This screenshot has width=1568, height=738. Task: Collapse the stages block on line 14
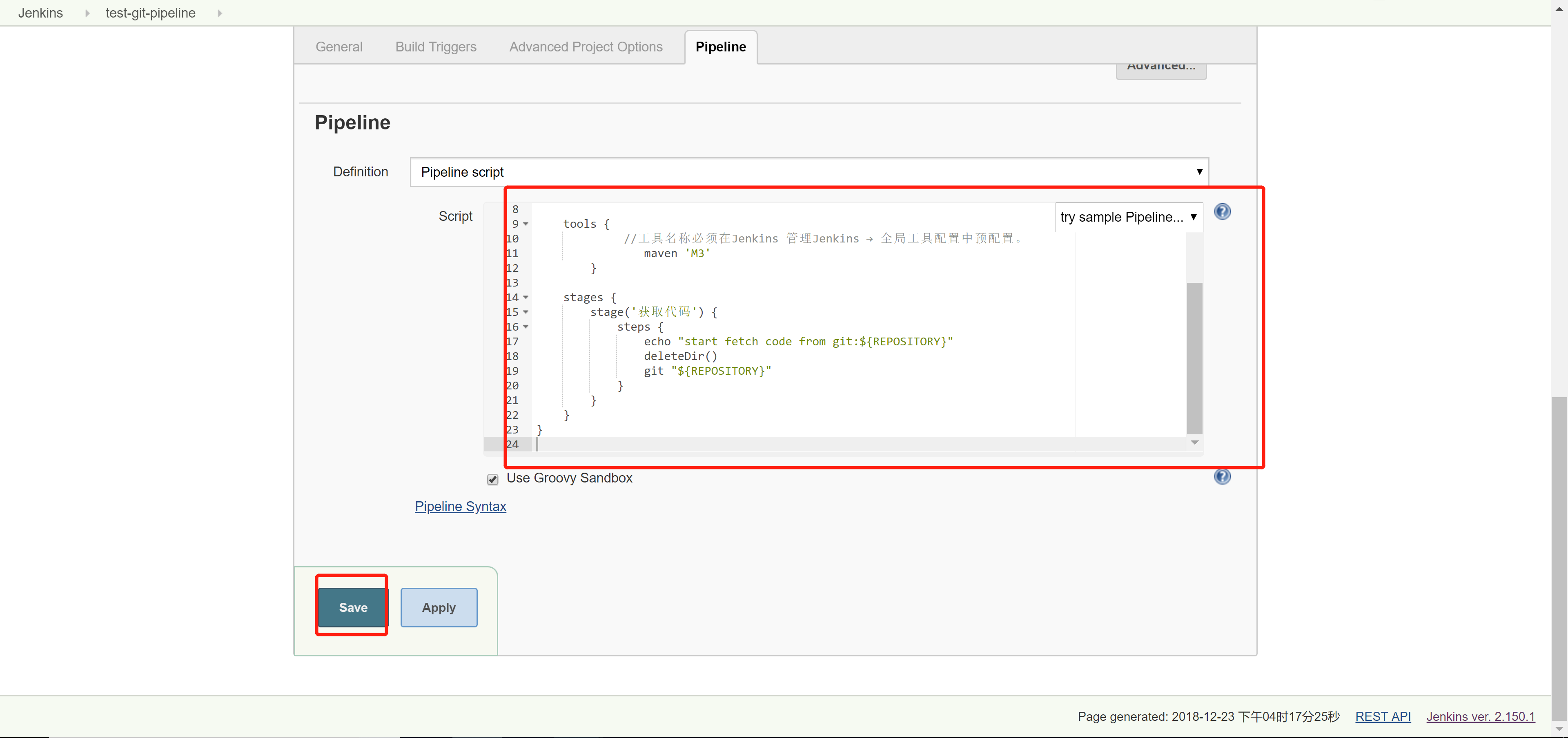pos(526,298)
